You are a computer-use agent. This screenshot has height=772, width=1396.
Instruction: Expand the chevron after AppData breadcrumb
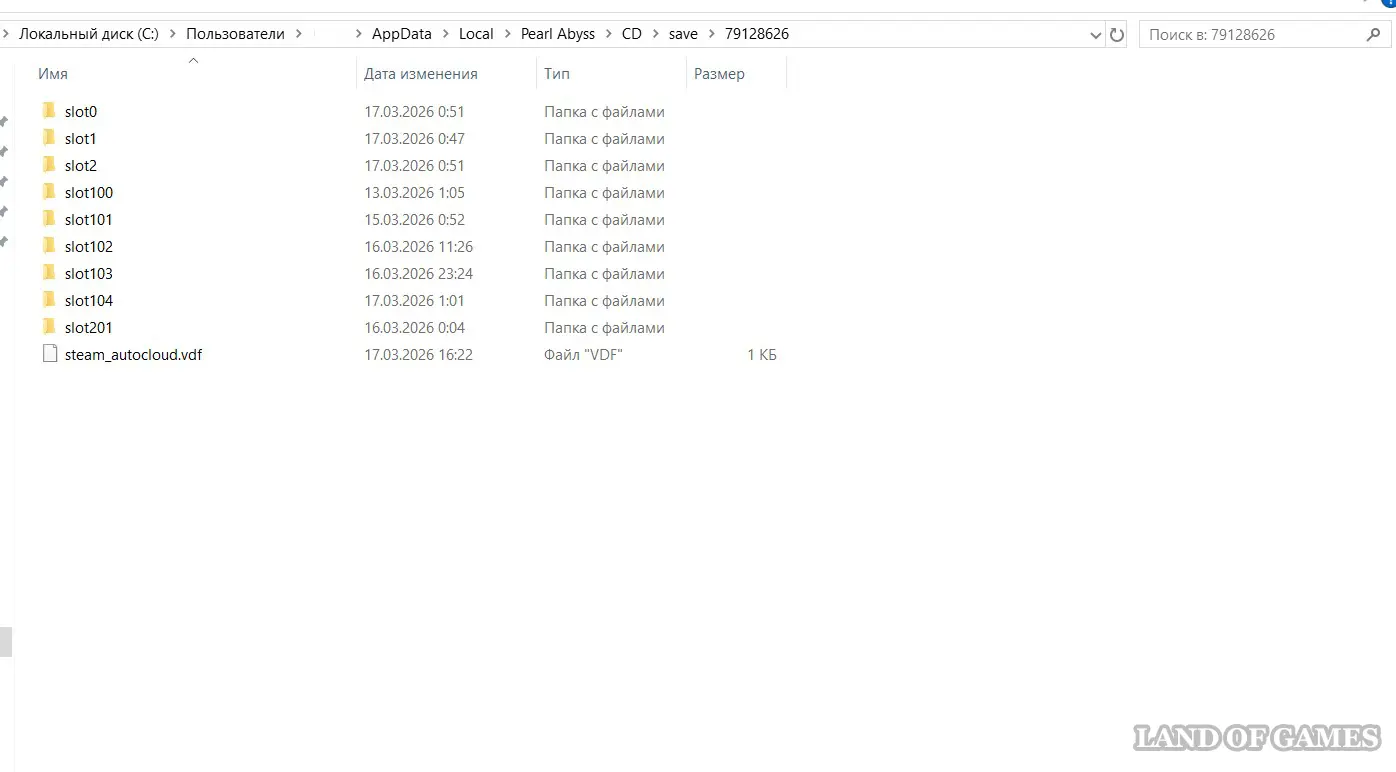(x=445, y=34)
